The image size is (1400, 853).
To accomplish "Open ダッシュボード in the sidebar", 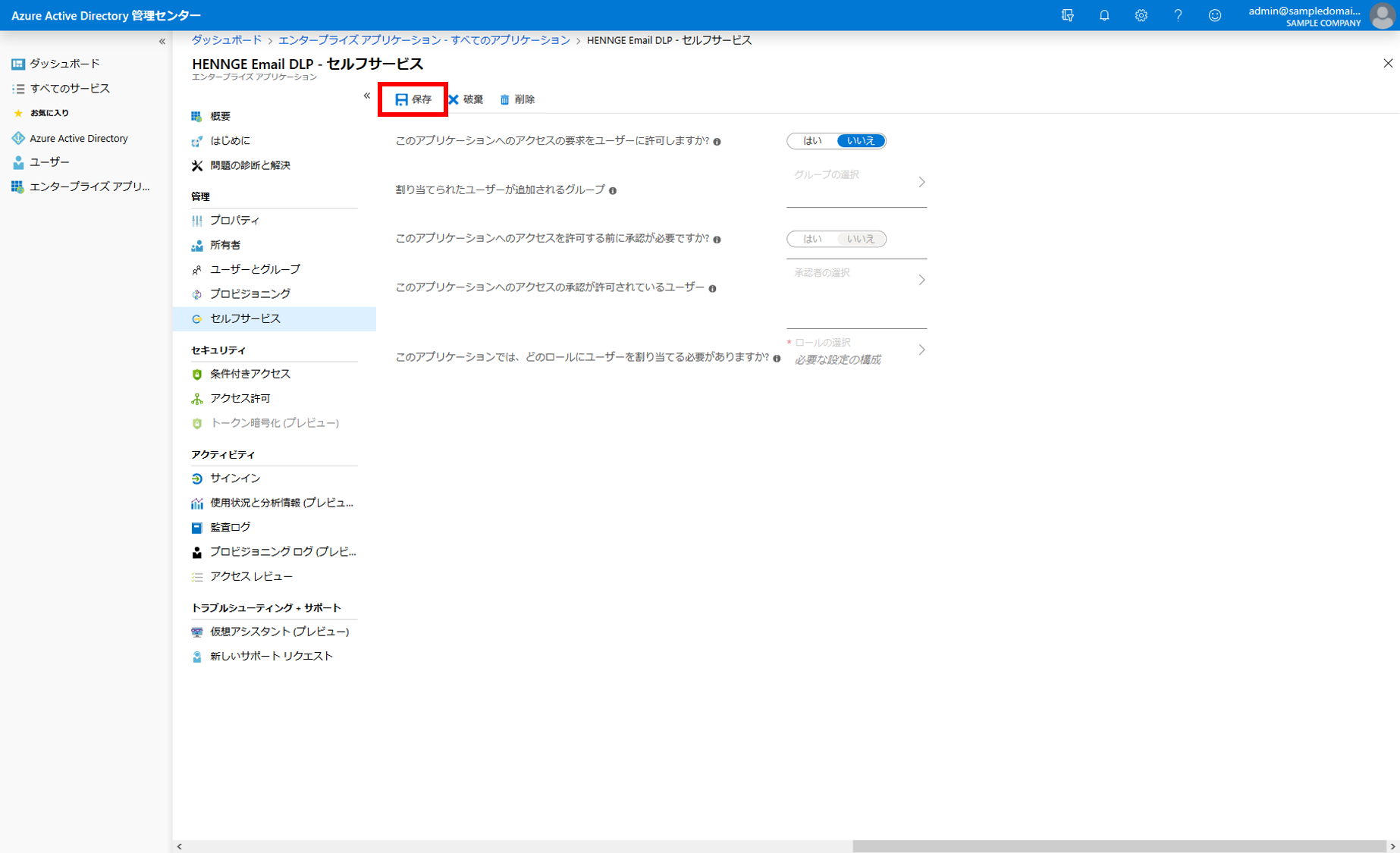I will click(x=64, y=64).
